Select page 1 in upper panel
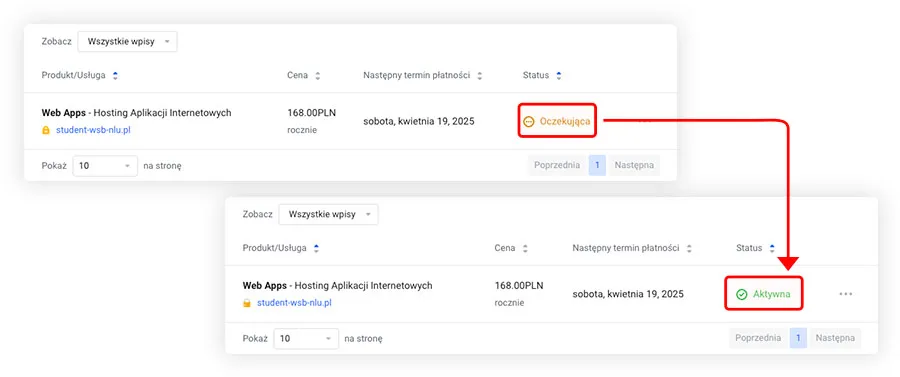 click(597, 165)
